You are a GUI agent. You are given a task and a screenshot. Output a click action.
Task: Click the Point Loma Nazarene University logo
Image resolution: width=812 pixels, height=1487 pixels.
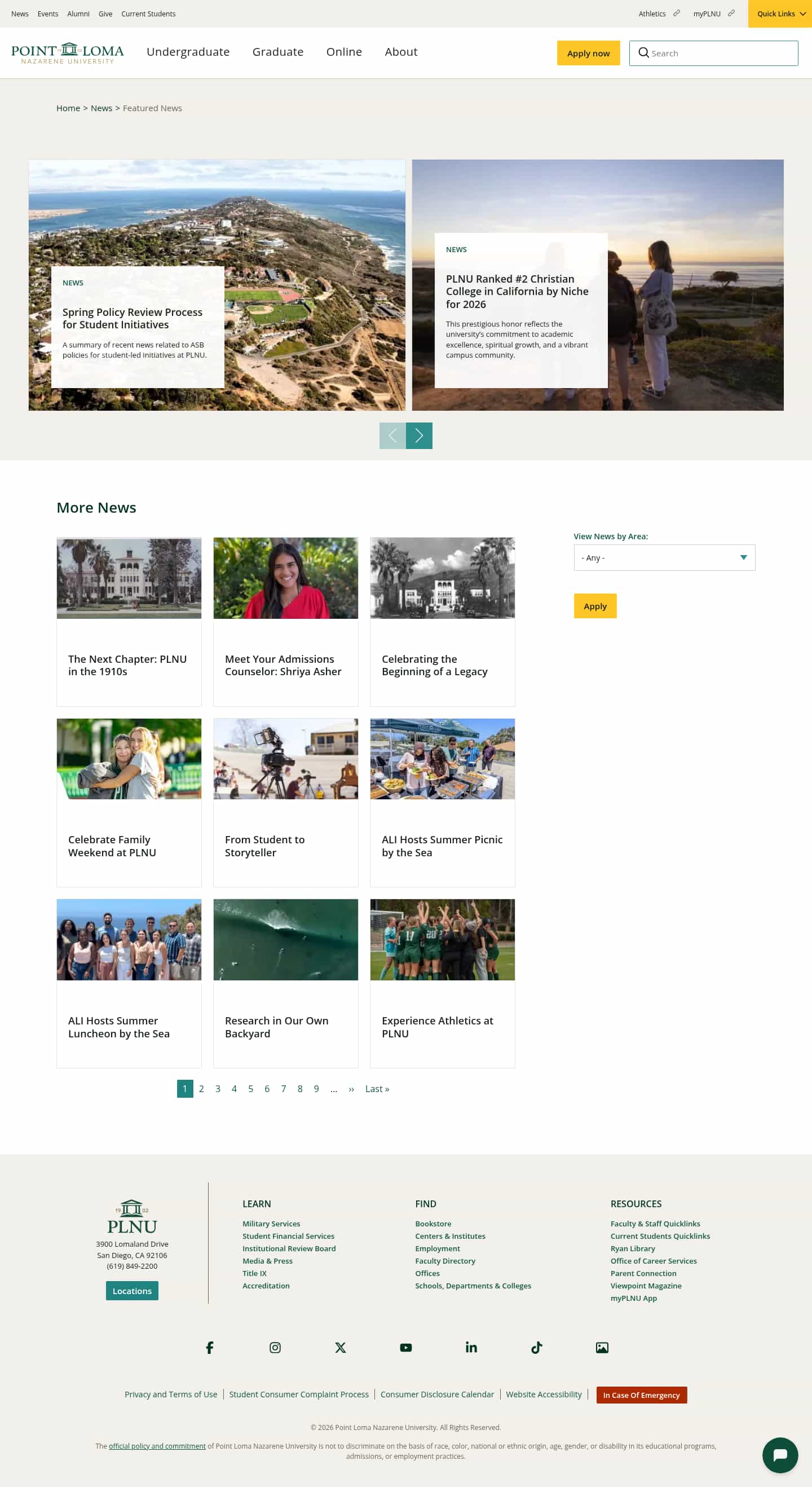[68, 53]
